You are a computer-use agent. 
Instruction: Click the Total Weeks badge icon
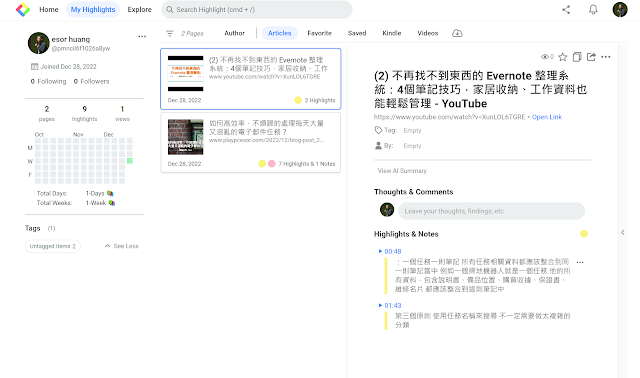click(112, 202)
